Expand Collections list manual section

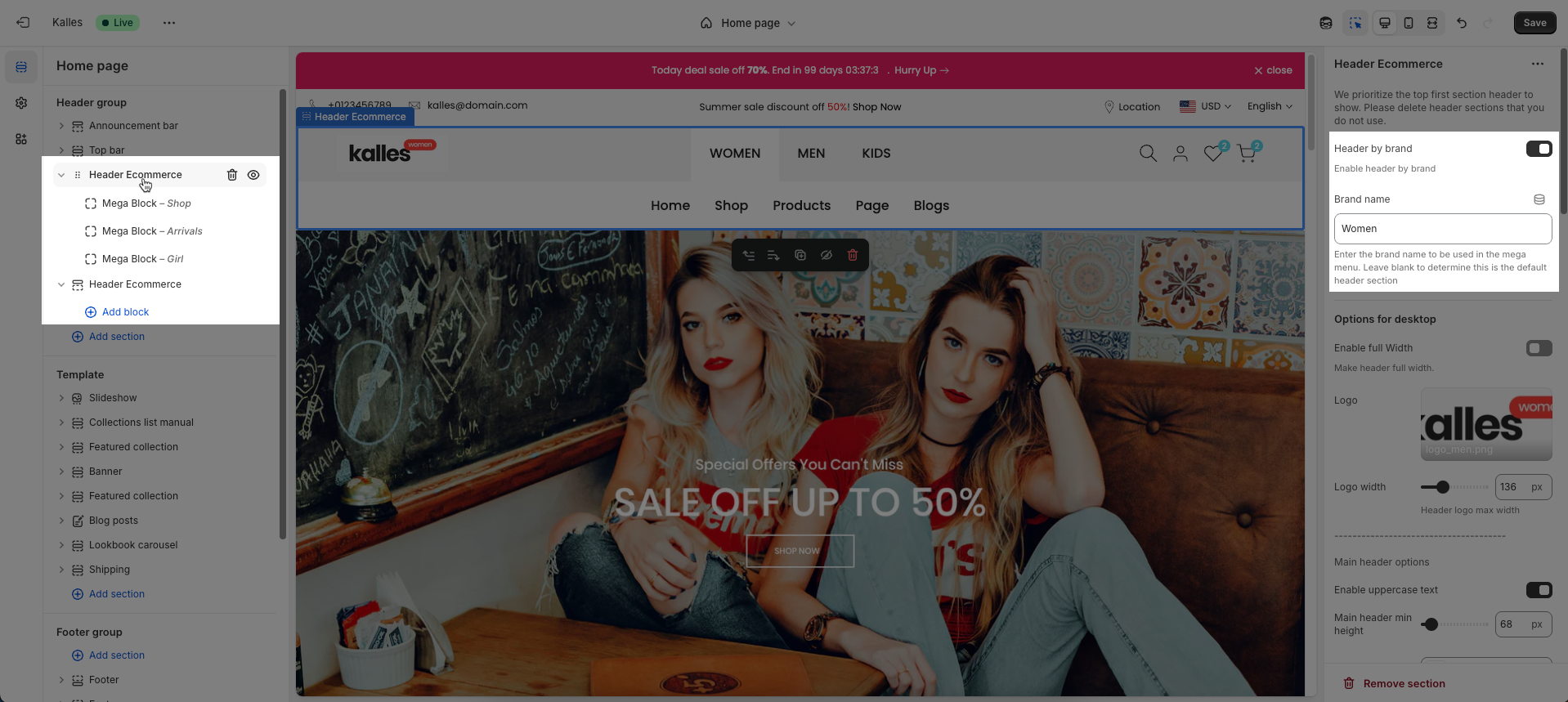click(x=61, y=423)
